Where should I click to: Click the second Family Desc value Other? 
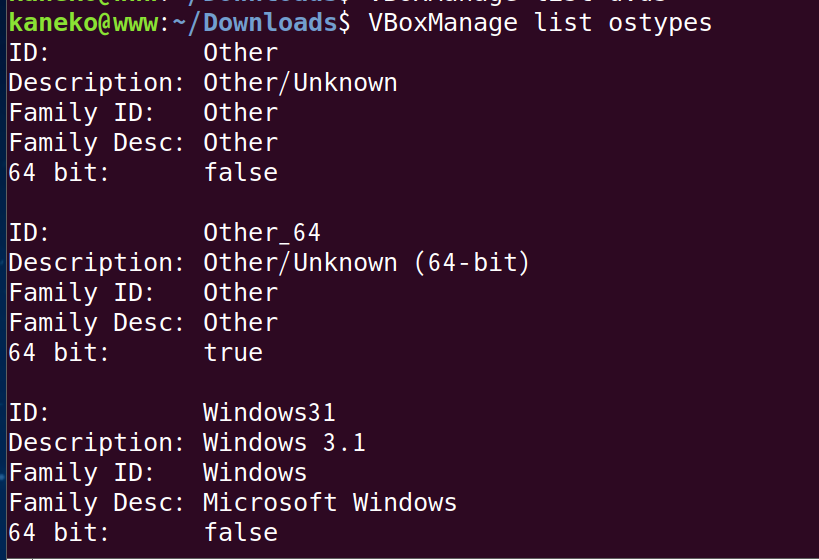[x=241, y=323]
